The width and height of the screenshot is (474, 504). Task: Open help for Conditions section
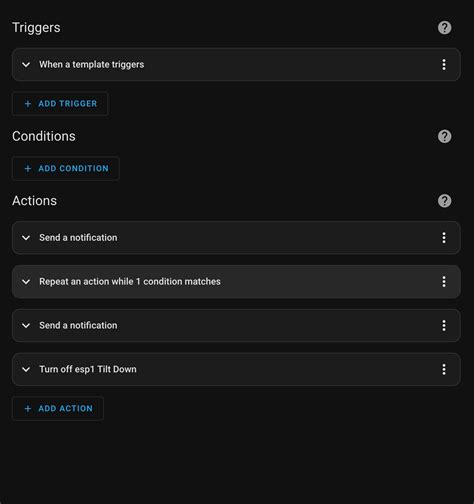point(444,136)
